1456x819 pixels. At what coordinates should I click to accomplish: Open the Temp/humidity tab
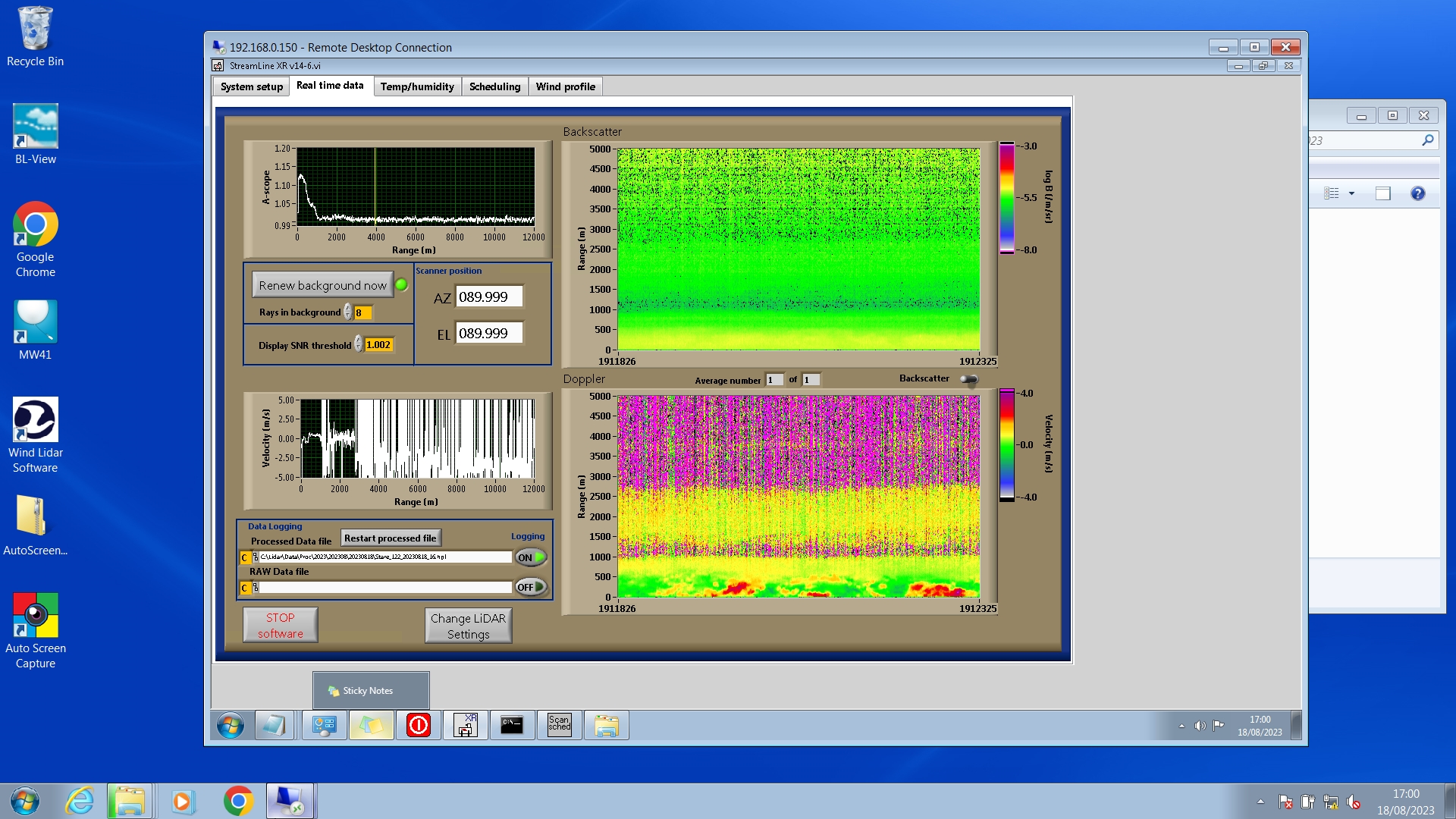point(416,86)
